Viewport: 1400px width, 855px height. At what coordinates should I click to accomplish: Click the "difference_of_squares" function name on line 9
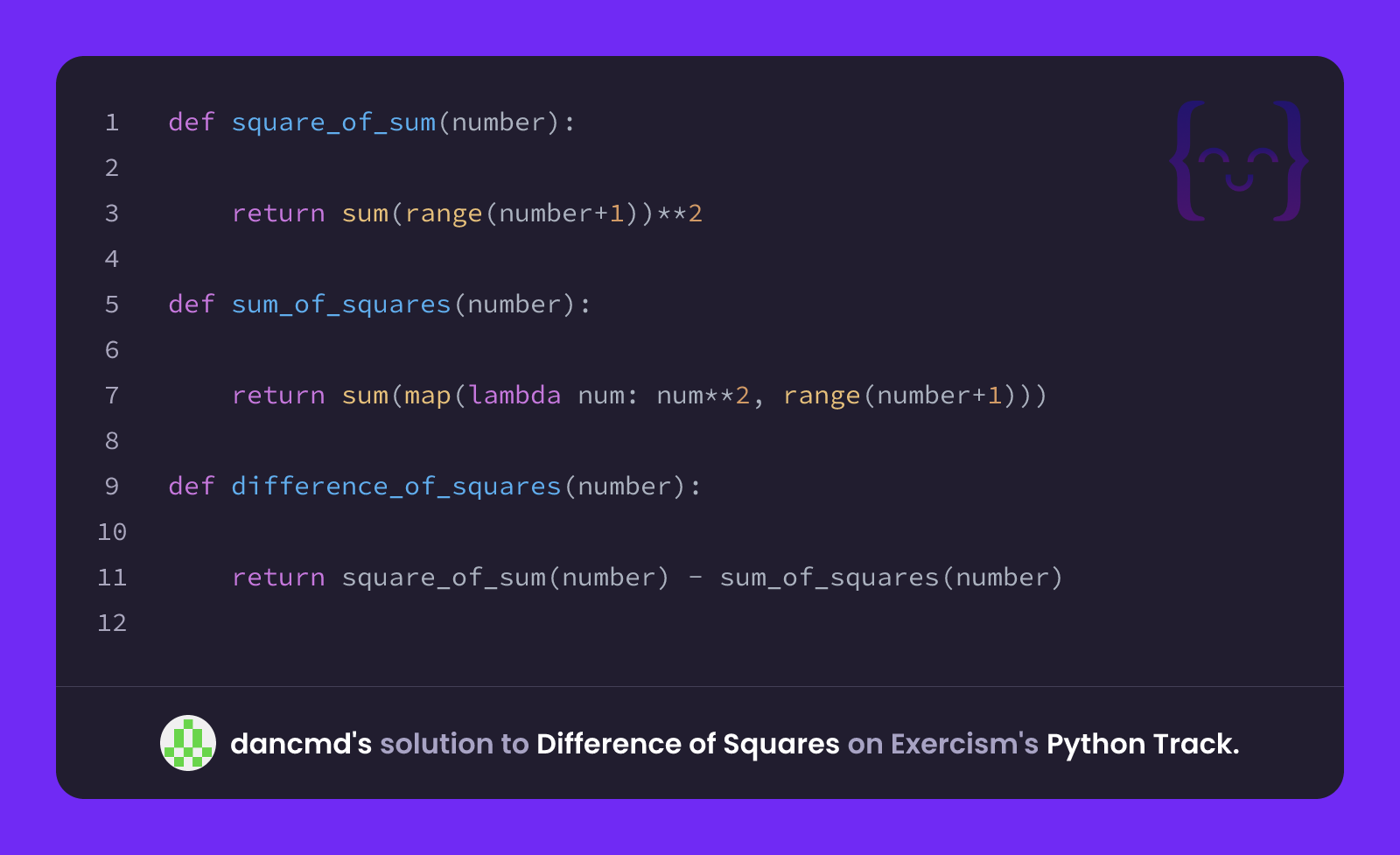pyautogui.click(x=396, y=487)
